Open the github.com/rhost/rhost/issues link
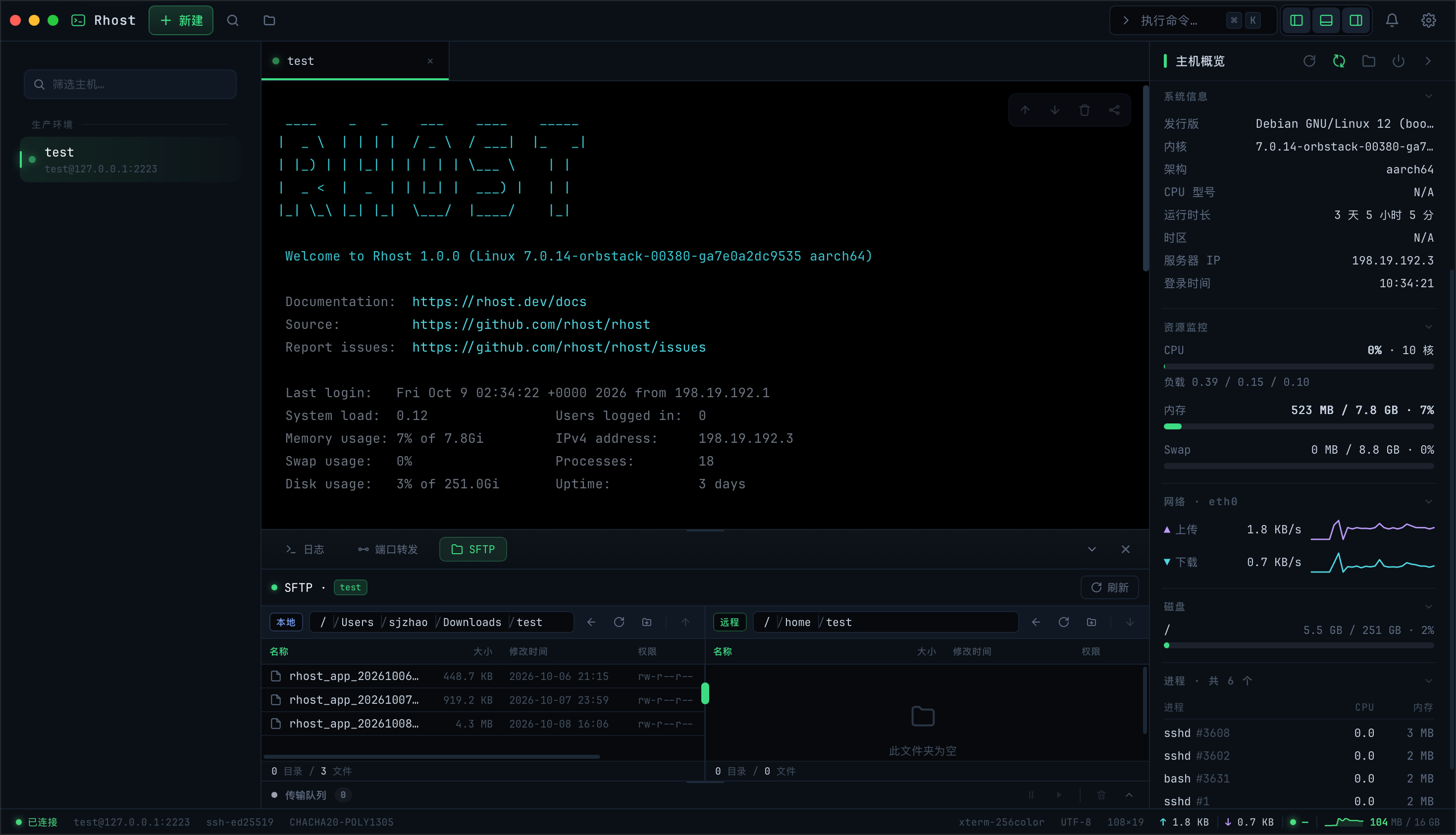Viewport: 1456px width, 835px height. tap(559, 348)
